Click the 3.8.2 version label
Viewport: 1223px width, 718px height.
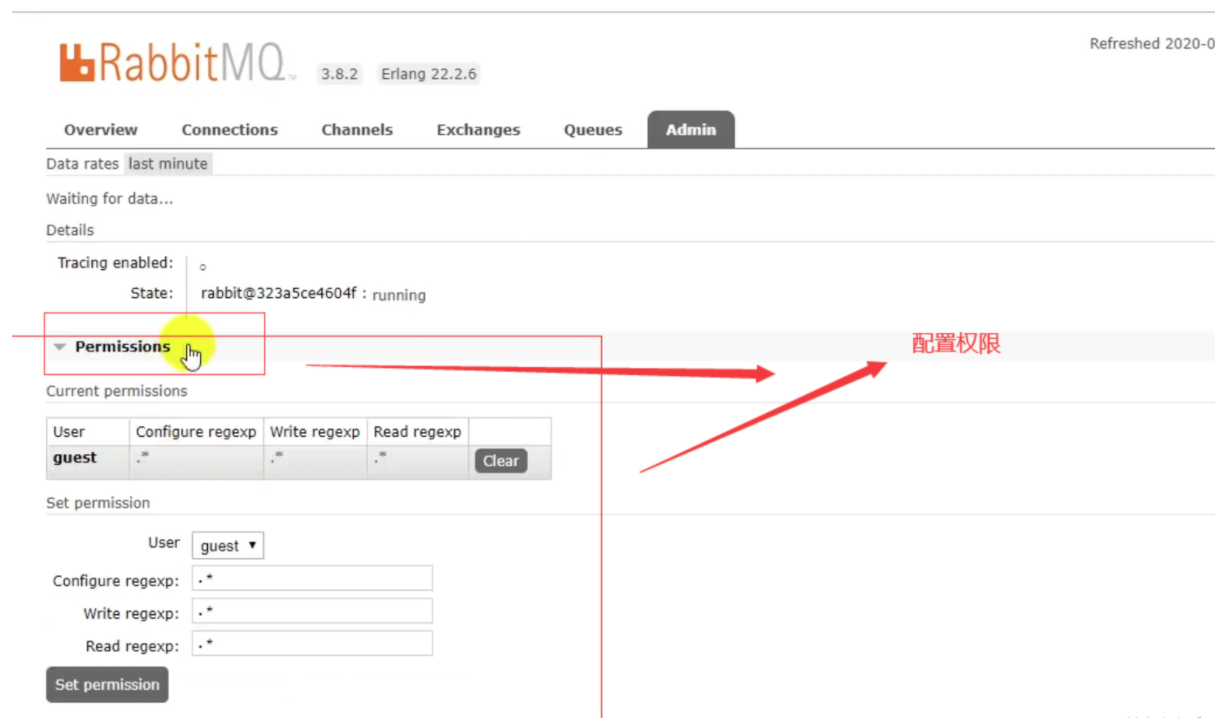(339, 74)
